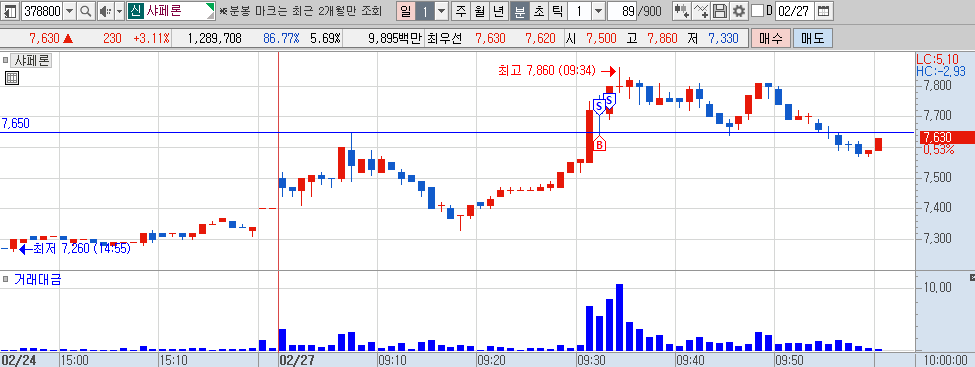This screenshot has width=975, height=367.
Task: Expand the stock code 378800 dropdown
Action: pyautogui.click(x=69, y=11)
